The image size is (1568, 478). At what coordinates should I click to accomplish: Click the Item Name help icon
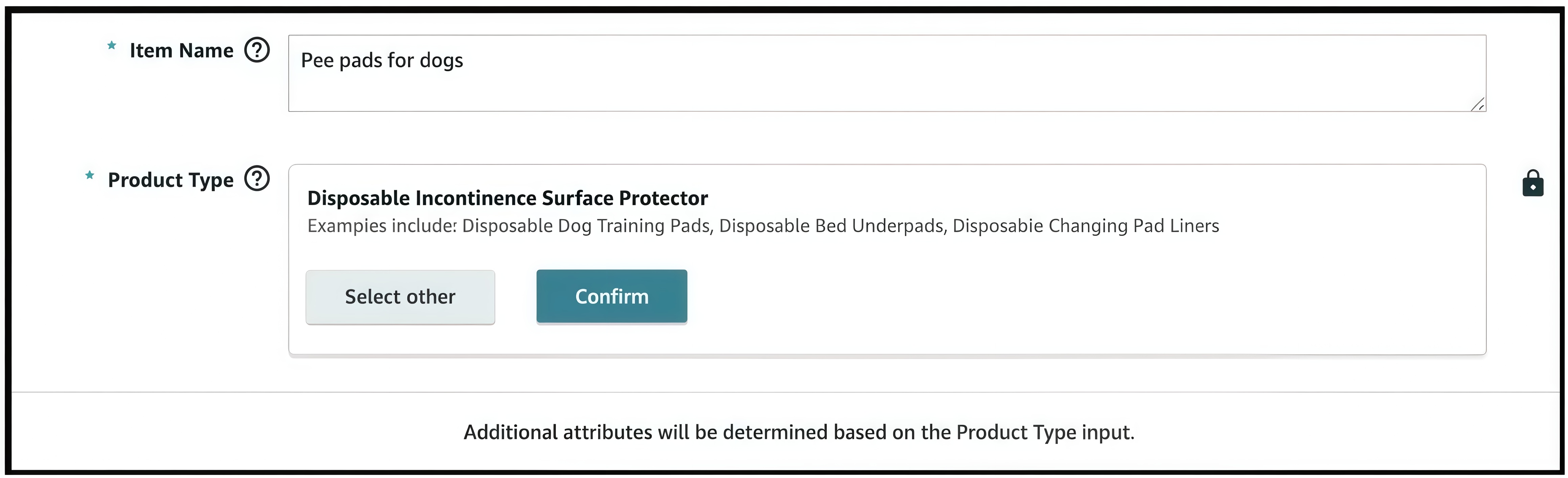coord(257,50)
